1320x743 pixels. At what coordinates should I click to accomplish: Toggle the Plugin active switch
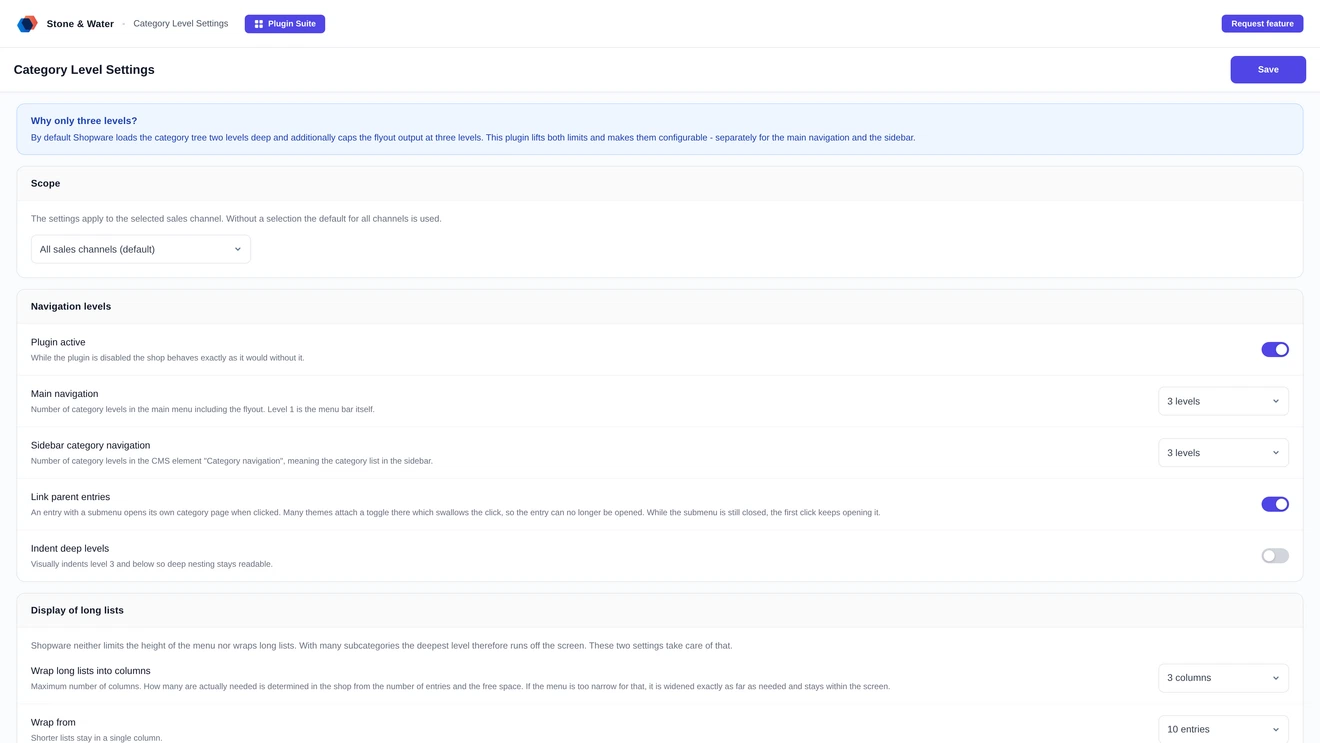[1275, 350]
